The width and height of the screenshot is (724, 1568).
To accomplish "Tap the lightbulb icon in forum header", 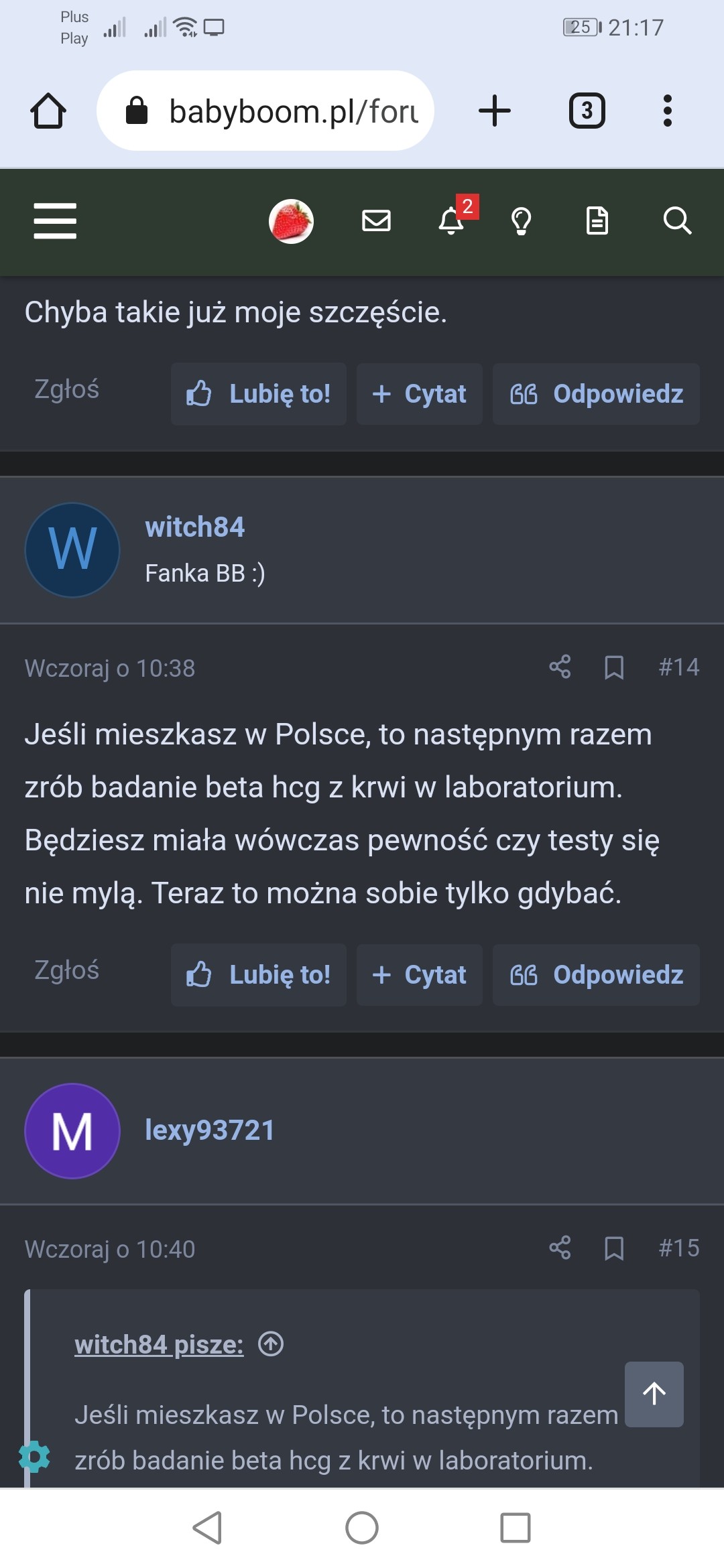I will (522, 220).
